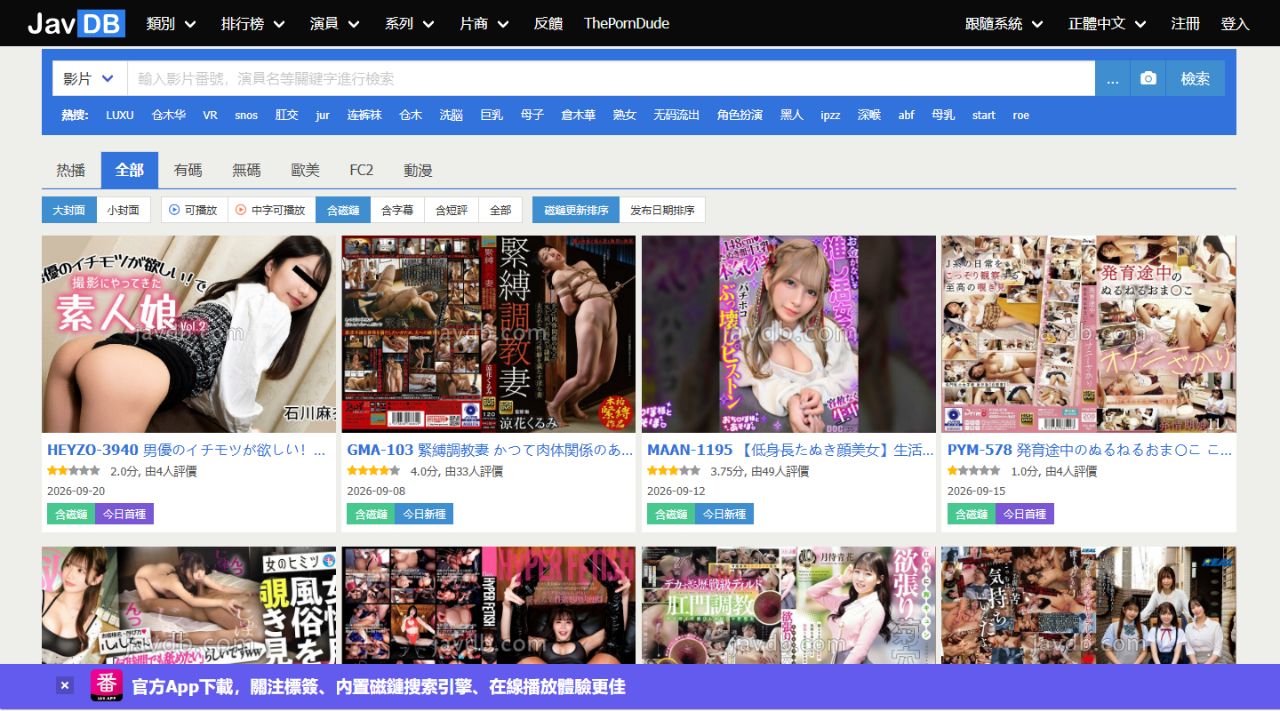The image size is (1280, 711).
Task: Switch to the 無碼 tab
Action: pos(246,170)
